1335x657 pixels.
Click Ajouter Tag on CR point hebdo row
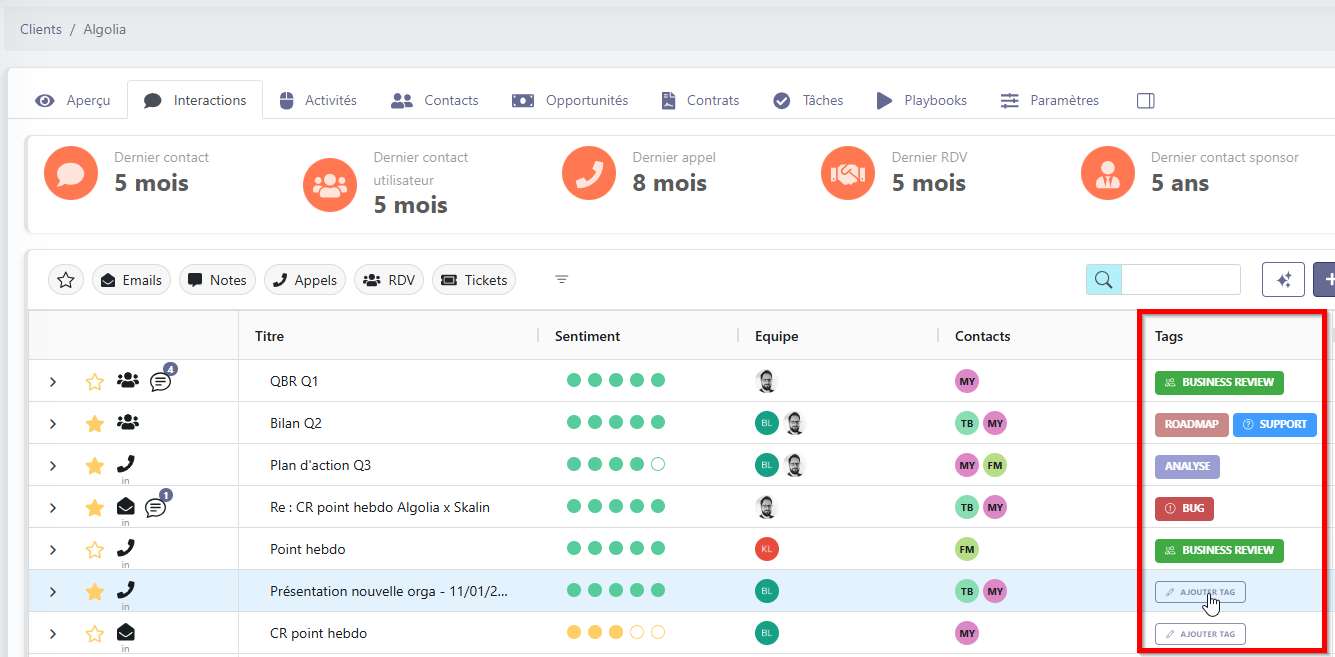tap(1200, 633)
